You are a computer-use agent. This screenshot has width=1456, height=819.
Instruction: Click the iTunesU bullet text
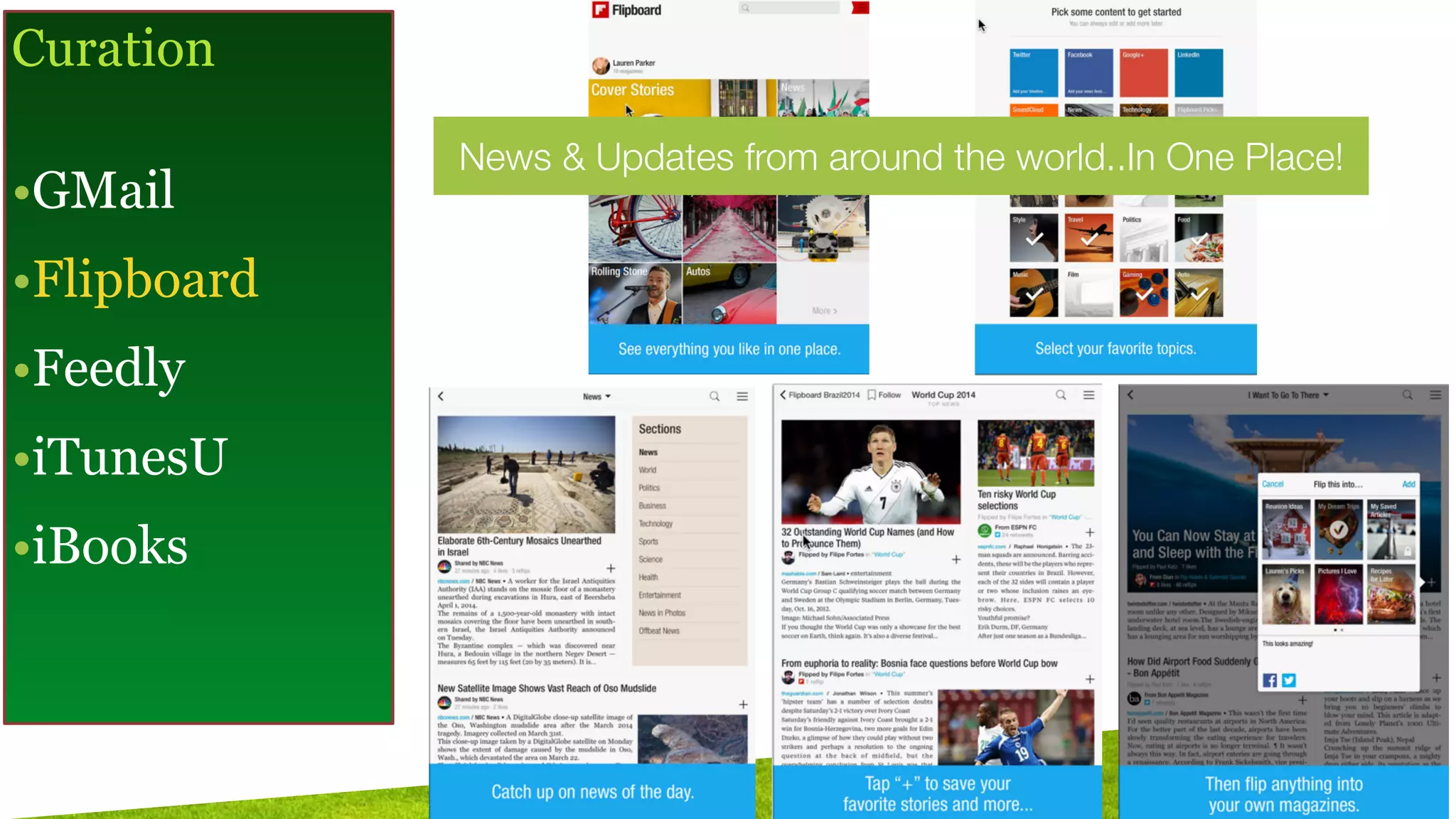[x=130, y=456]
